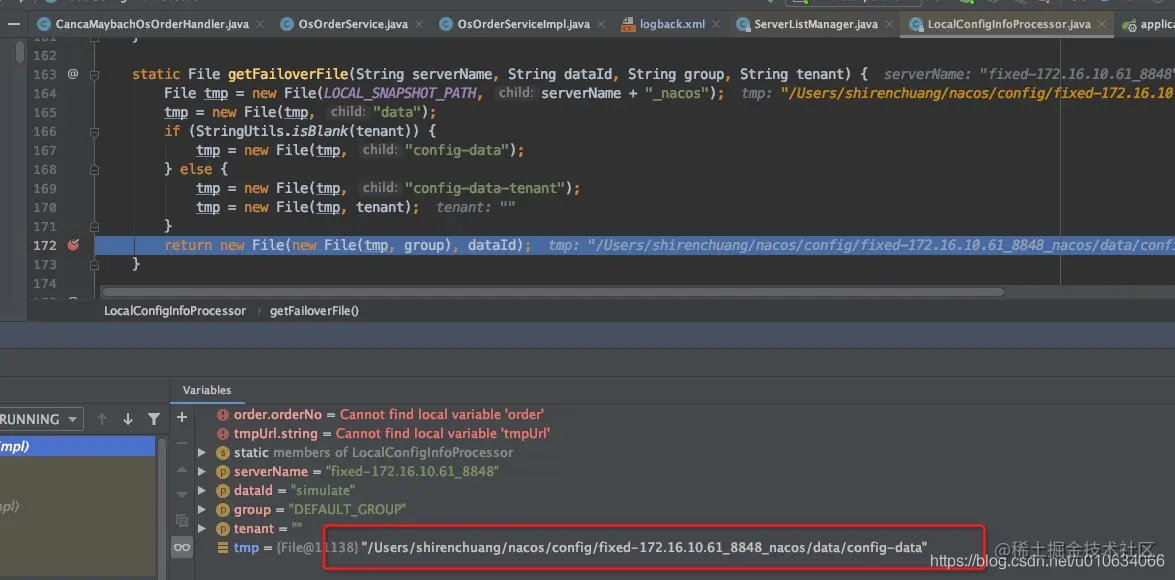
Task: Expand the dataId variable
Action: tap(201, 490)
